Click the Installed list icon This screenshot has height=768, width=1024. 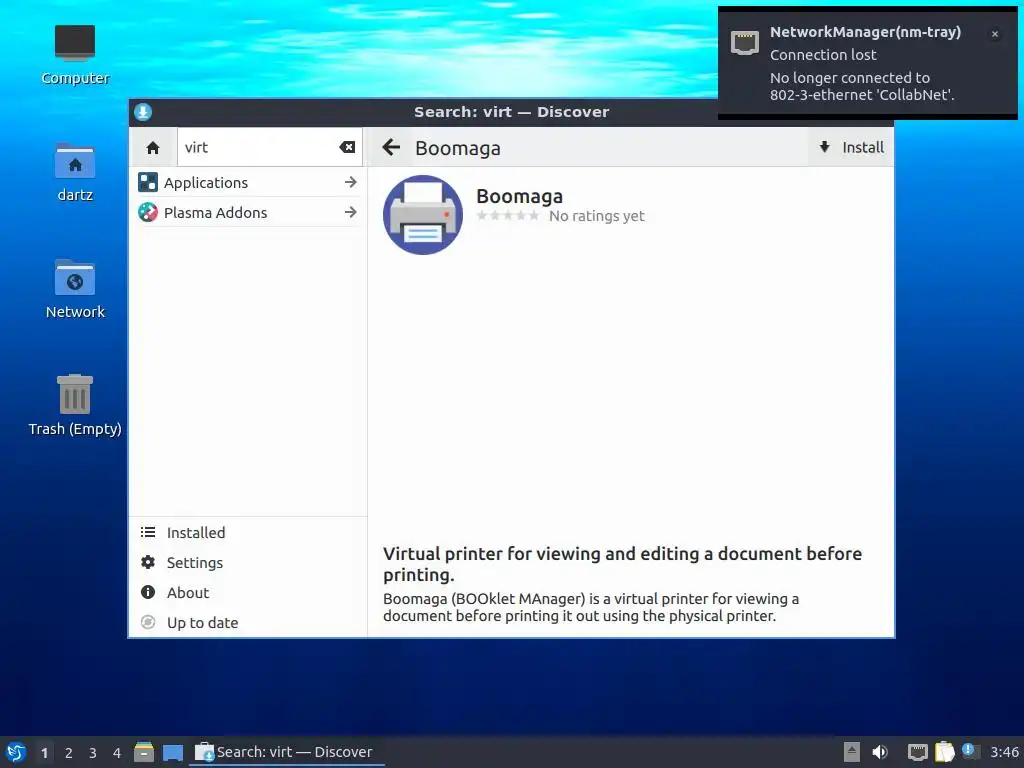tap(148, 532)
